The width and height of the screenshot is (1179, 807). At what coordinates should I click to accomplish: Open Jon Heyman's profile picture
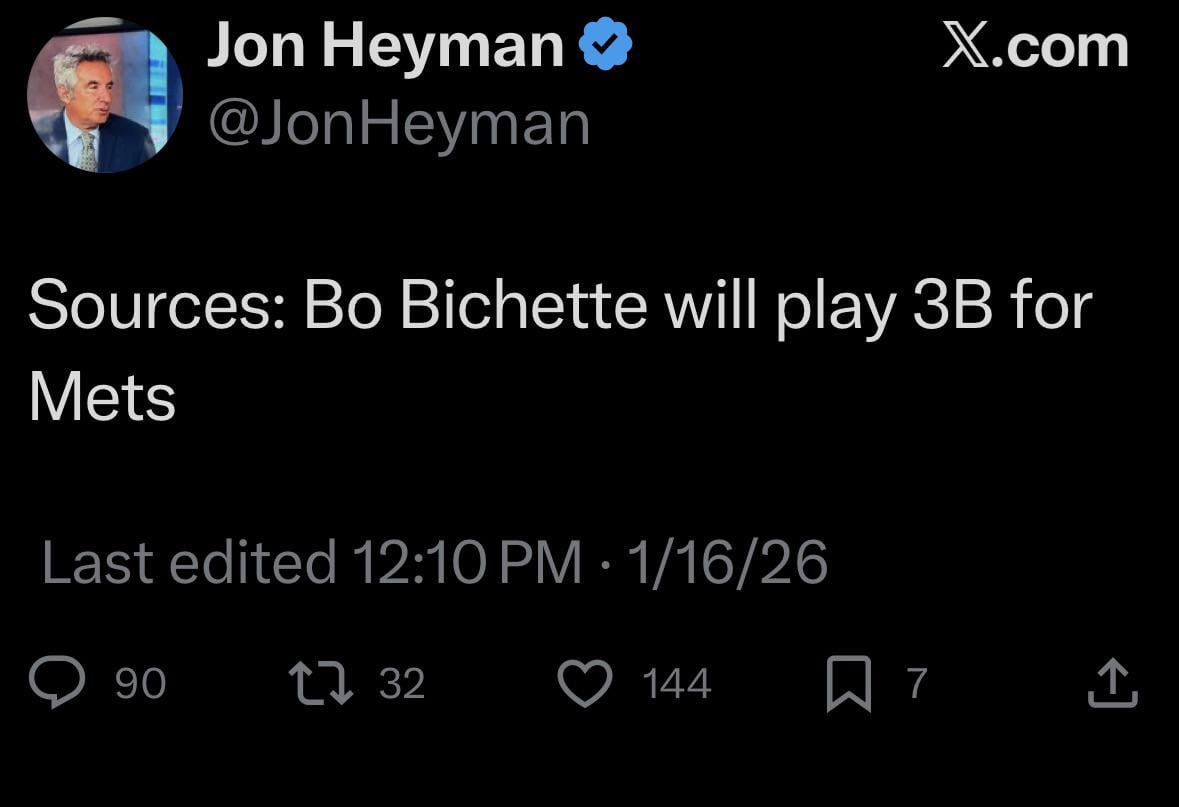(x=103, y=94)
